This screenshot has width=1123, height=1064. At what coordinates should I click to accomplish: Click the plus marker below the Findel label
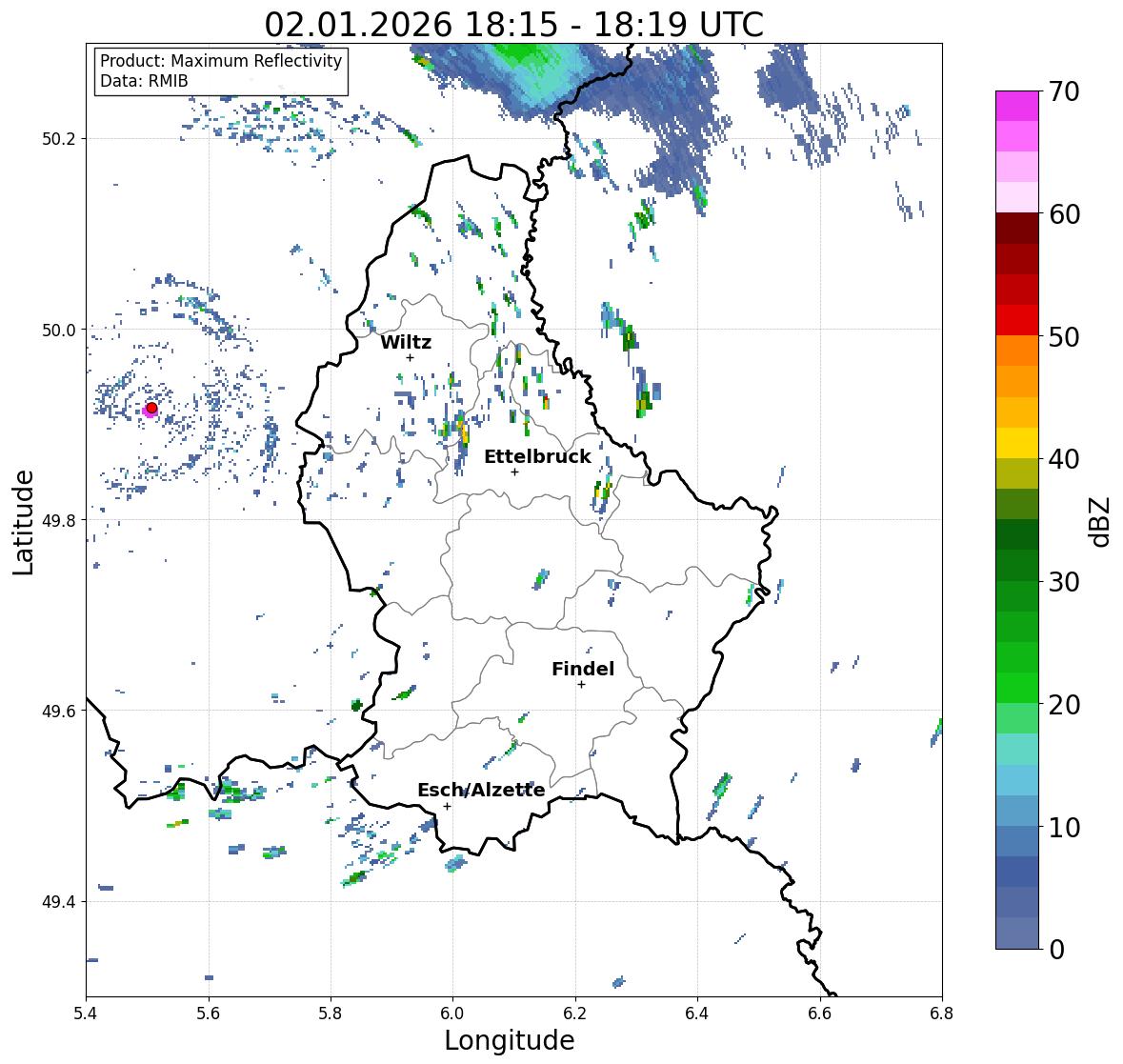click(x=581, y=685)
